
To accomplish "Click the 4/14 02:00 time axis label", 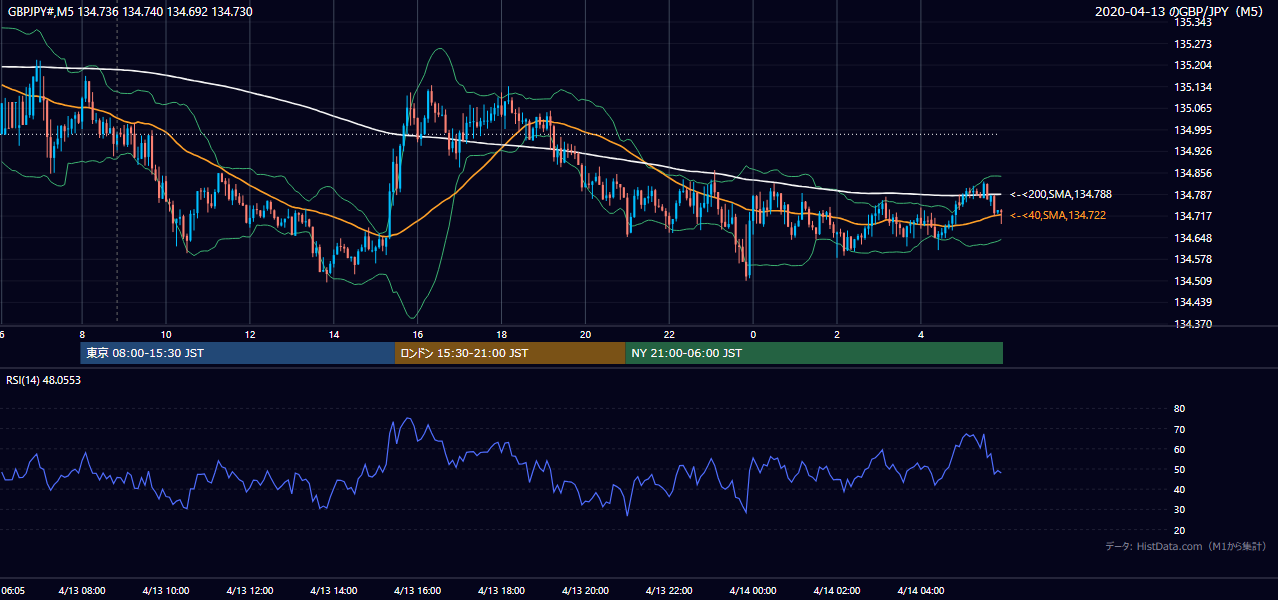I will (837, 591).
